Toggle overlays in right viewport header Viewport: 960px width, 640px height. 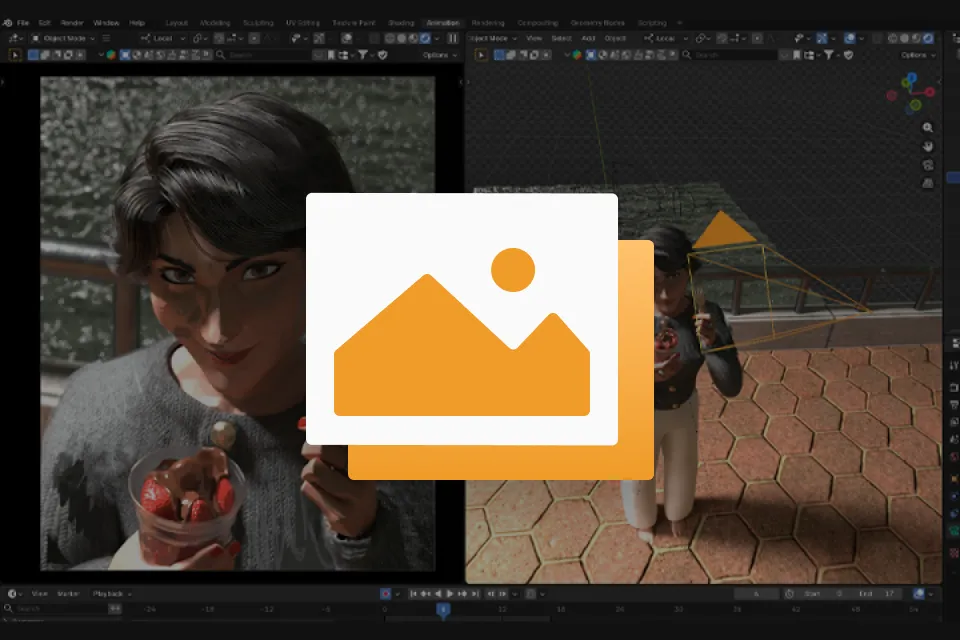849,38
